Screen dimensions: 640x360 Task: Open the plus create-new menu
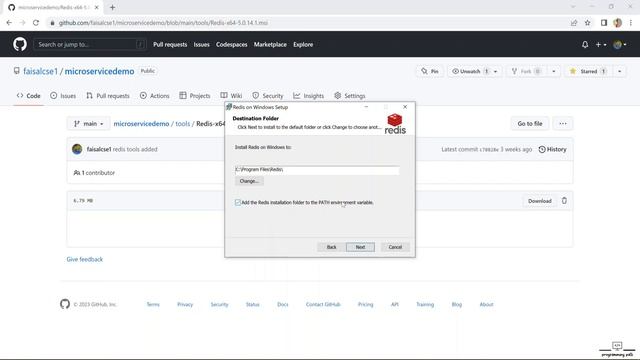point(600,44)
